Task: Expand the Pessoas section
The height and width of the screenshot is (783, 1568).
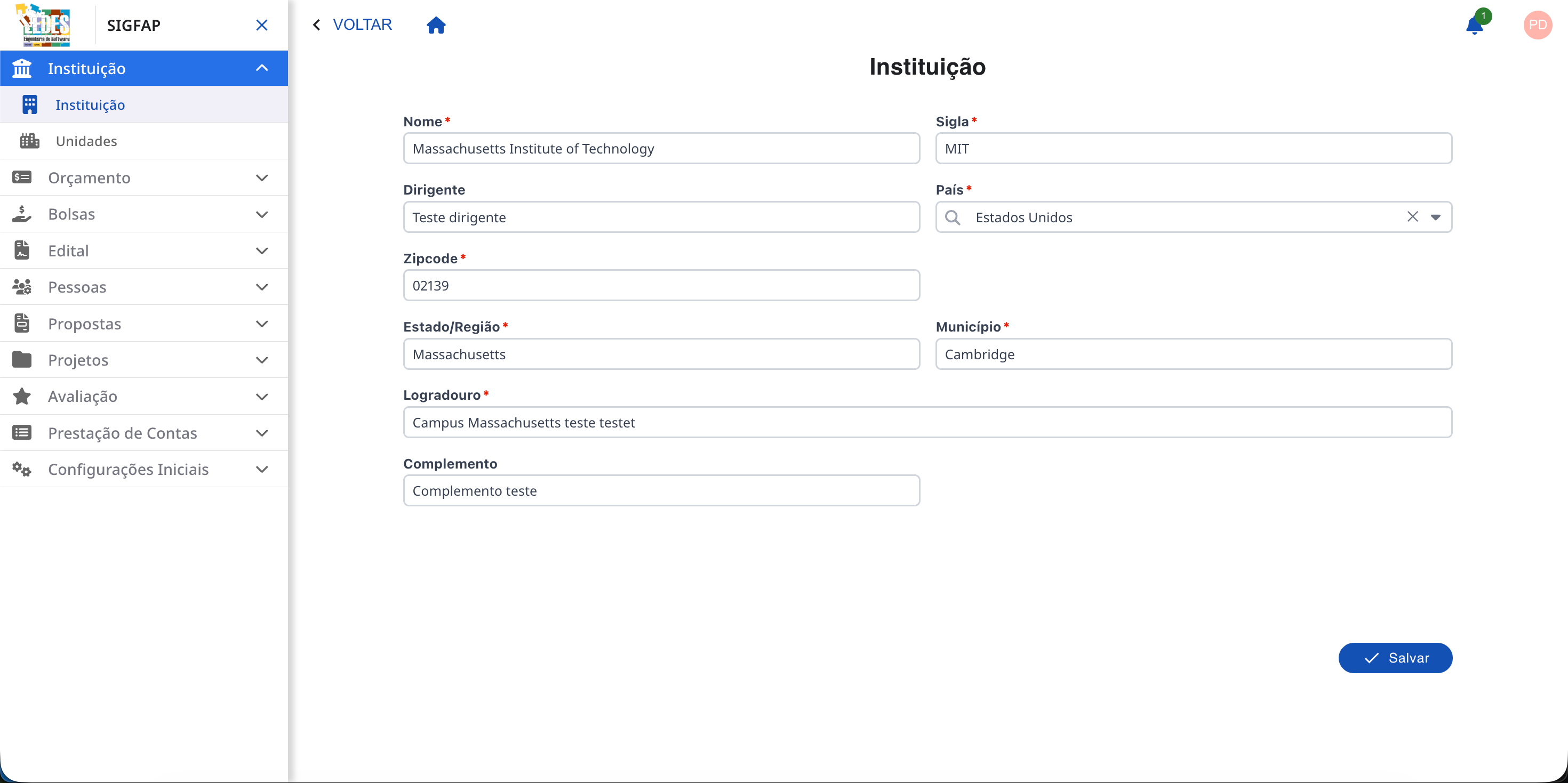Action: (x=262, y=287)
